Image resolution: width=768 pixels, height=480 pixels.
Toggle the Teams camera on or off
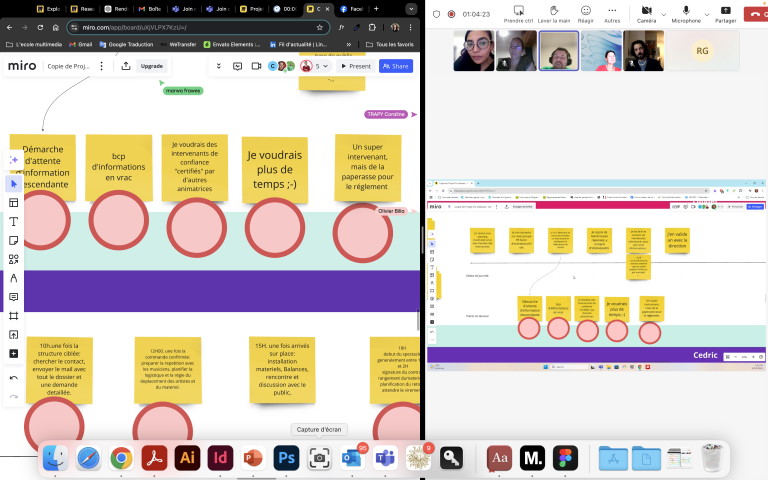645,13
